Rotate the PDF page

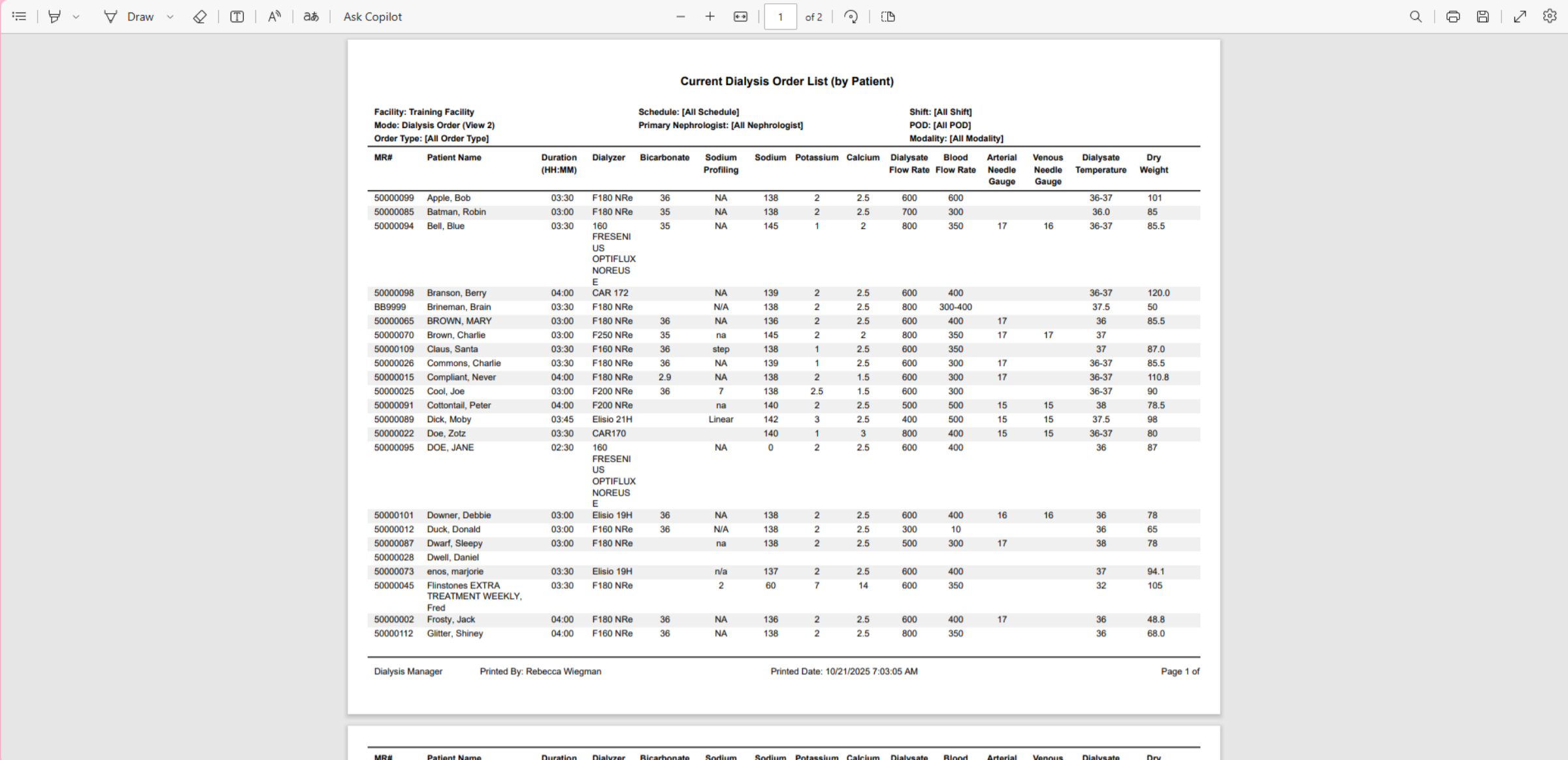point(851,16)
